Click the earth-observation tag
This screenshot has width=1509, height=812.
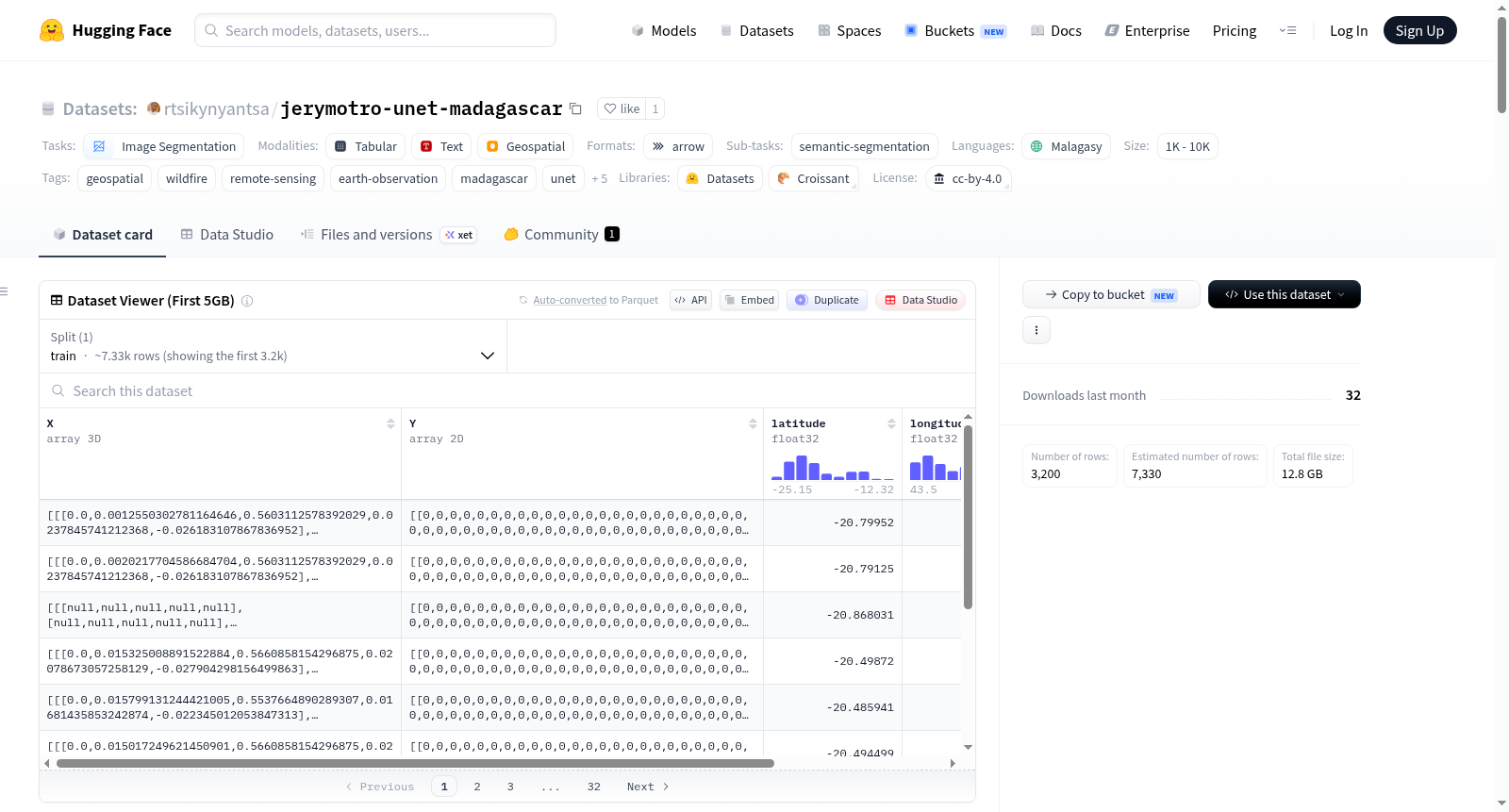(x=388, y=178)
